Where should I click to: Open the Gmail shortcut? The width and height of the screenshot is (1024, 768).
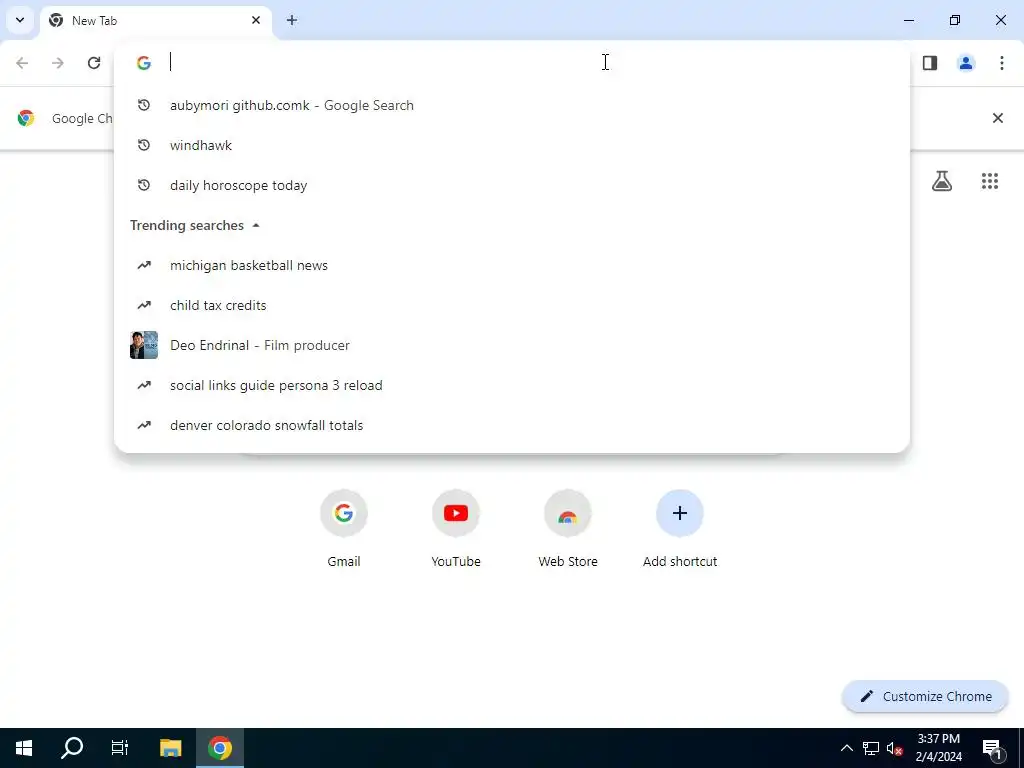tap(344, 528)
